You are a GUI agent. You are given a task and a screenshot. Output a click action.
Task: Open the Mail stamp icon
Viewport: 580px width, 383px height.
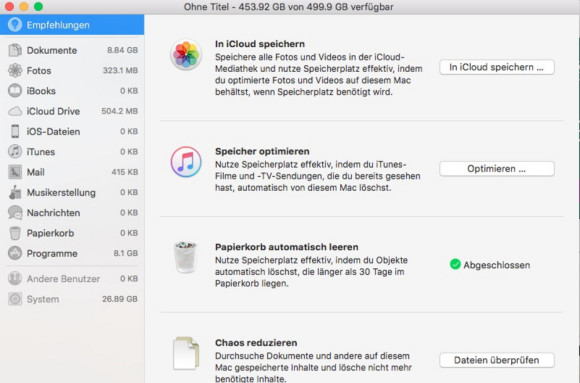[15, 172]
